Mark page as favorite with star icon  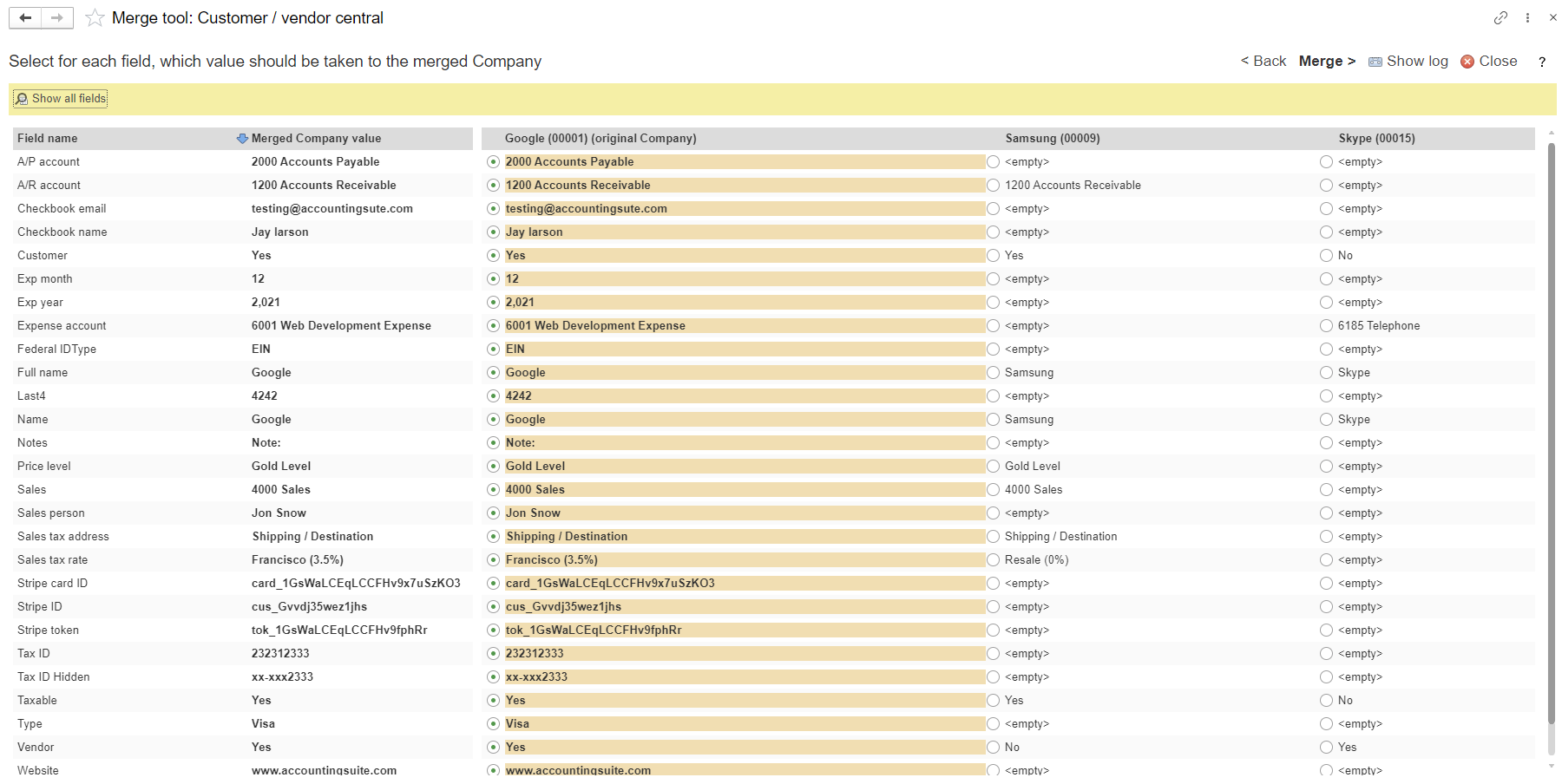tap(95, 17)
